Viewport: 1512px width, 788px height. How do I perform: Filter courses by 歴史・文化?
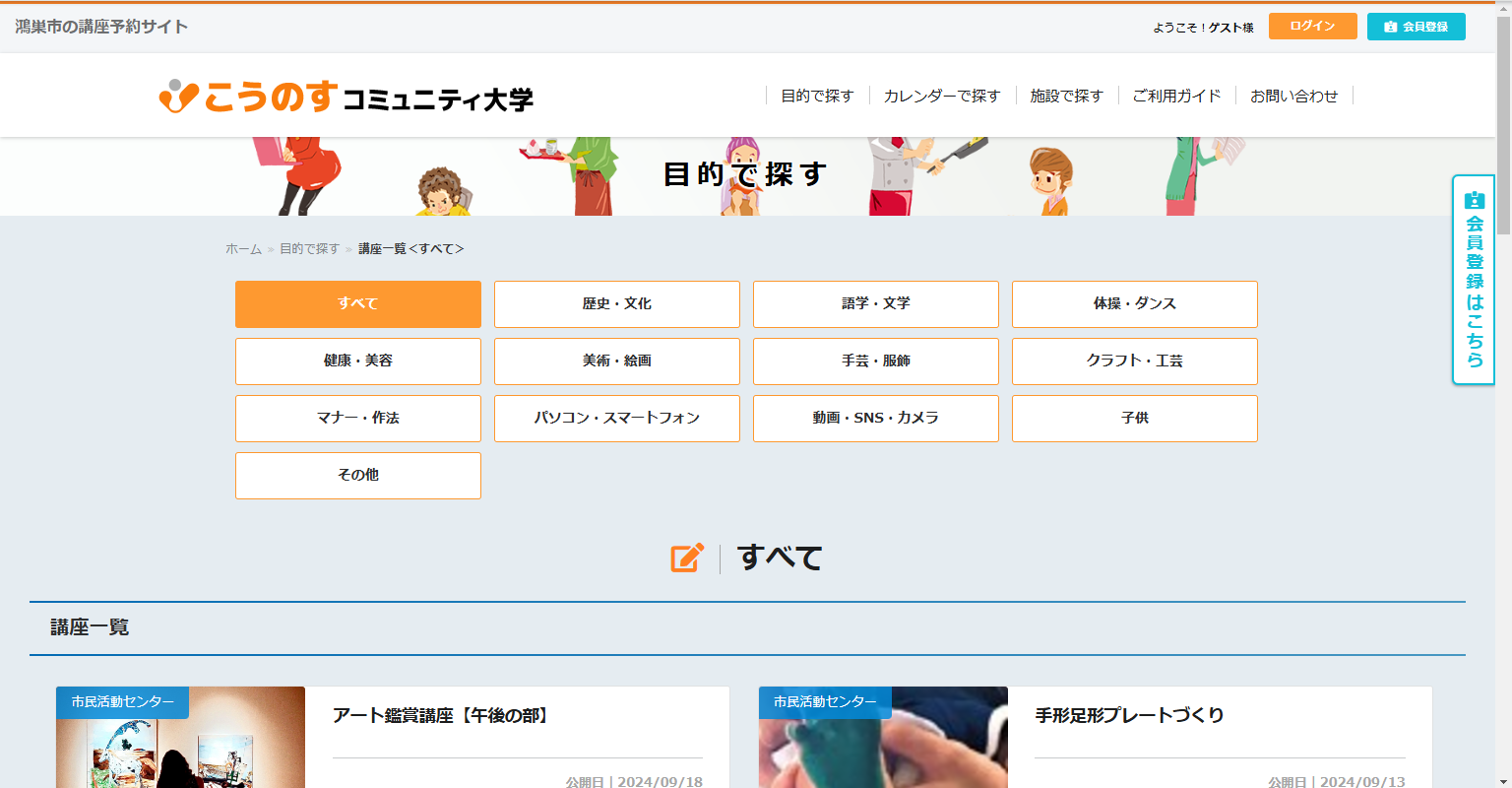pyautogui.click(x=617, y=304)
